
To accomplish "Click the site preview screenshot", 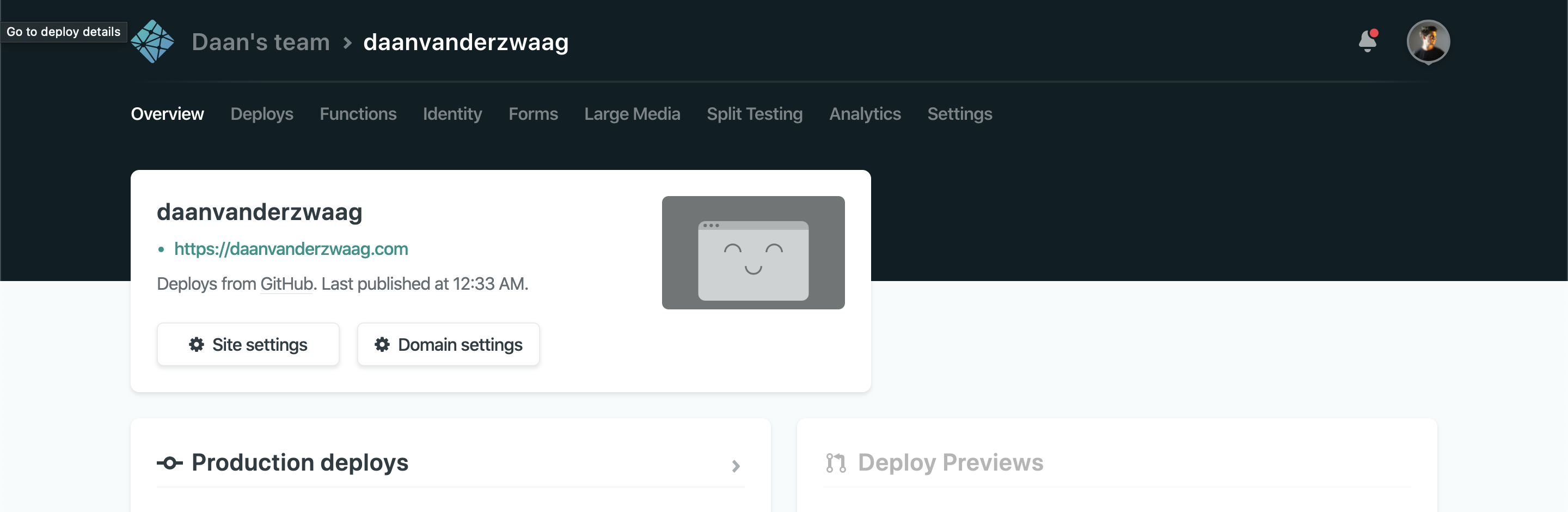I will [x=754, y=253].
